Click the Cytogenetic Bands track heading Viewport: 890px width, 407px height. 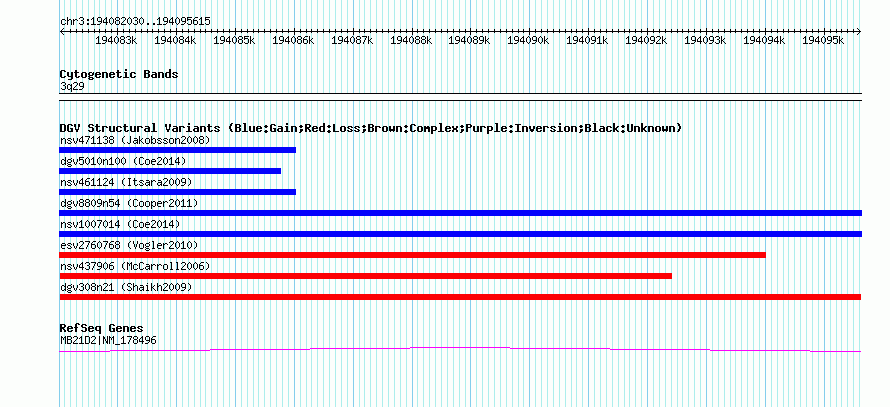(x=119, y=74)
